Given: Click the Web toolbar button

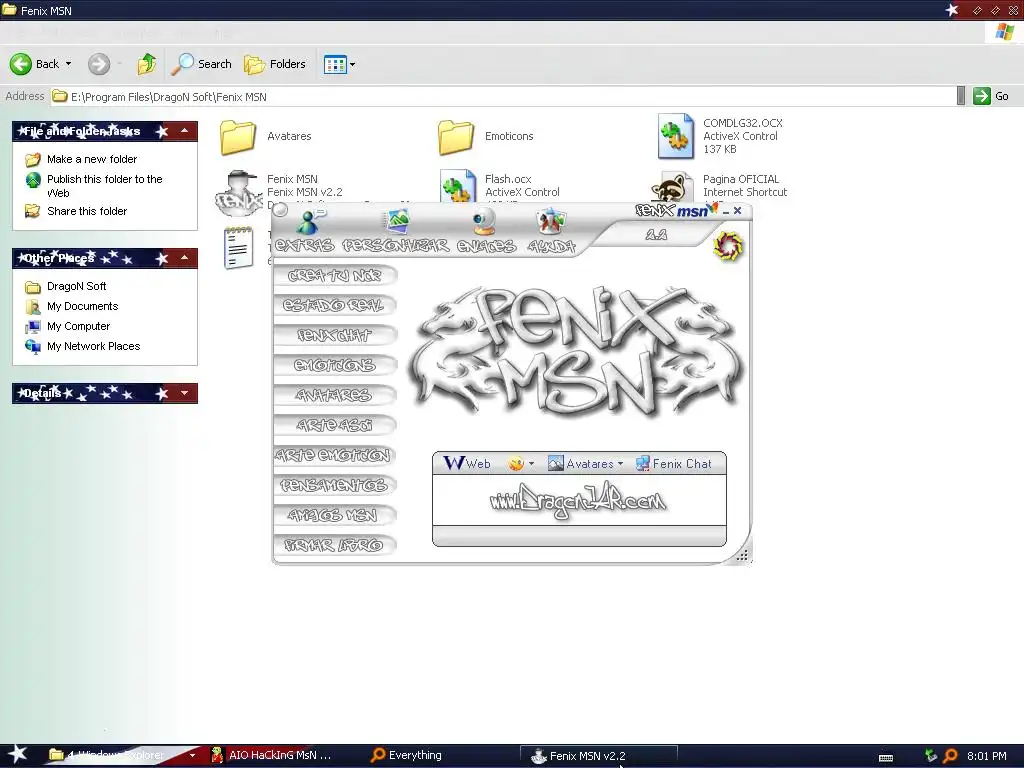Looking at the screenshot, I should pyautogui.click(x=467, y=463).
